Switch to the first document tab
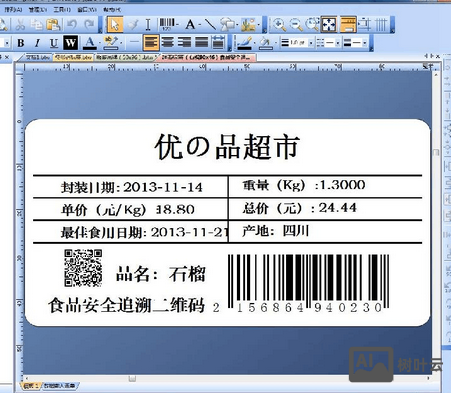The height and width of the screenshot is (393, 451). (37, 57)
